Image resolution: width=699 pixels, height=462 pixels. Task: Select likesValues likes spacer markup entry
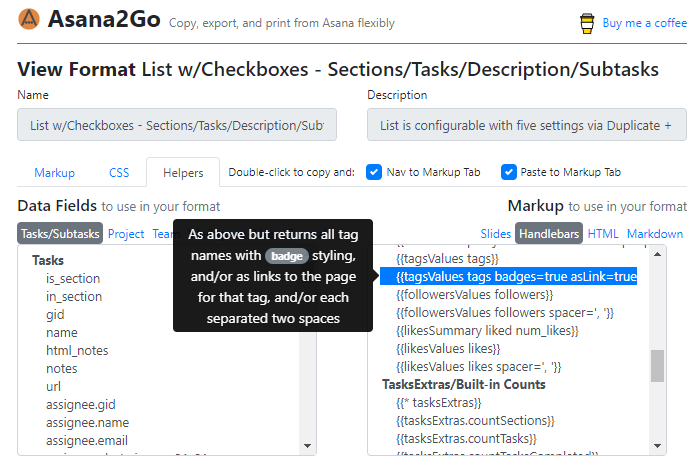[479, 367]
